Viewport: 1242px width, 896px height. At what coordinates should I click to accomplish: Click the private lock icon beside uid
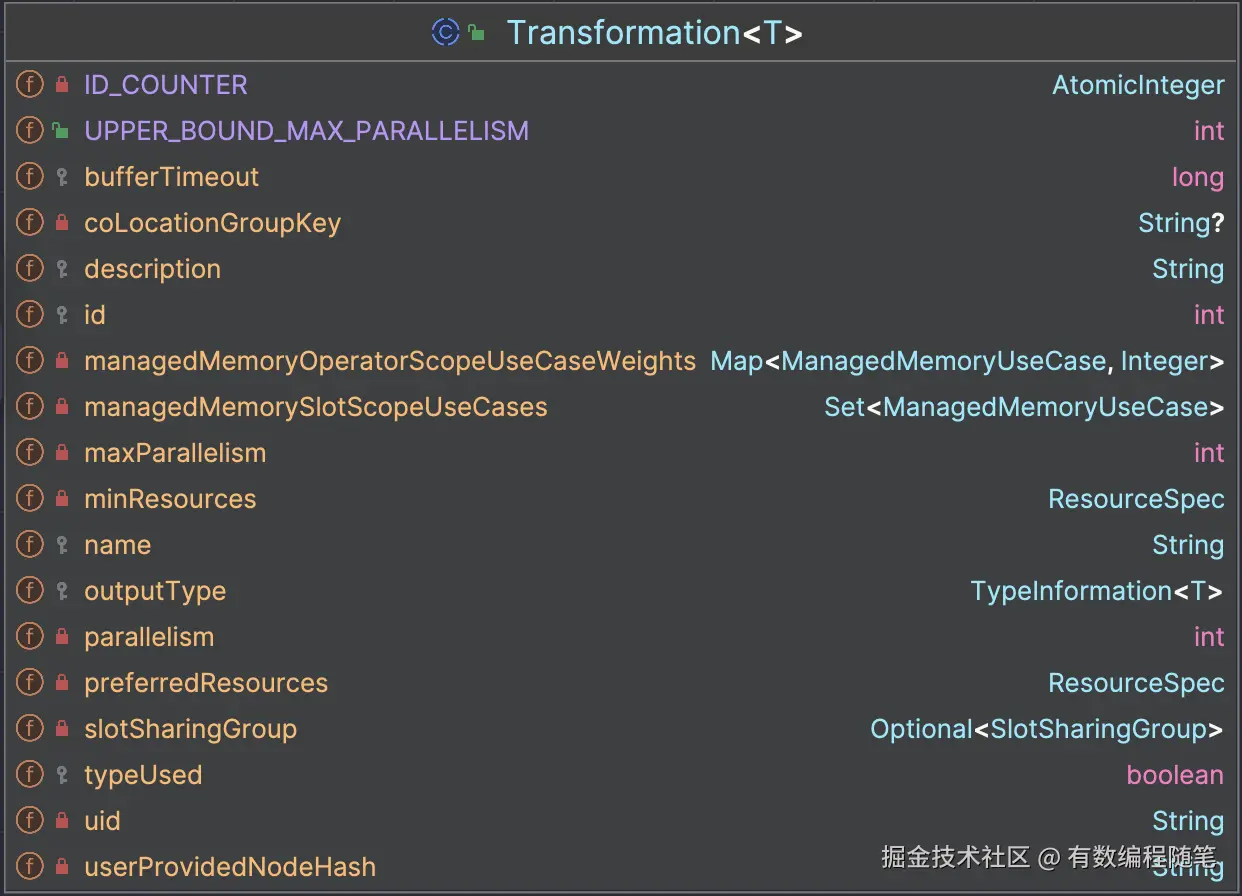(62, 821)
